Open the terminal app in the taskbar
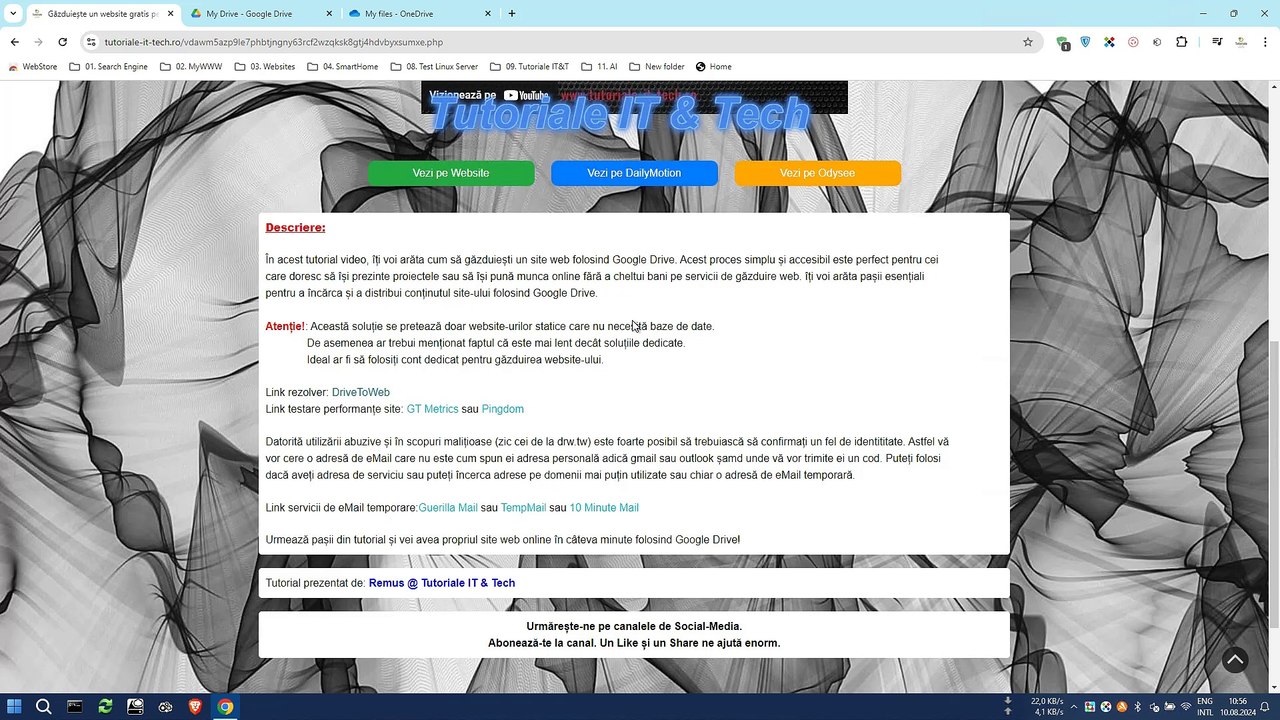The width and height of the screenshot is (1280, 720). click(75, 707)
